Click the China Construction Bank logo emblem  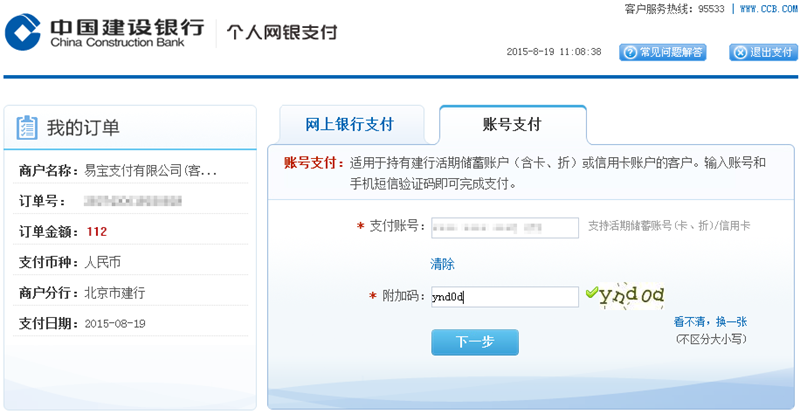coord(23,31)
